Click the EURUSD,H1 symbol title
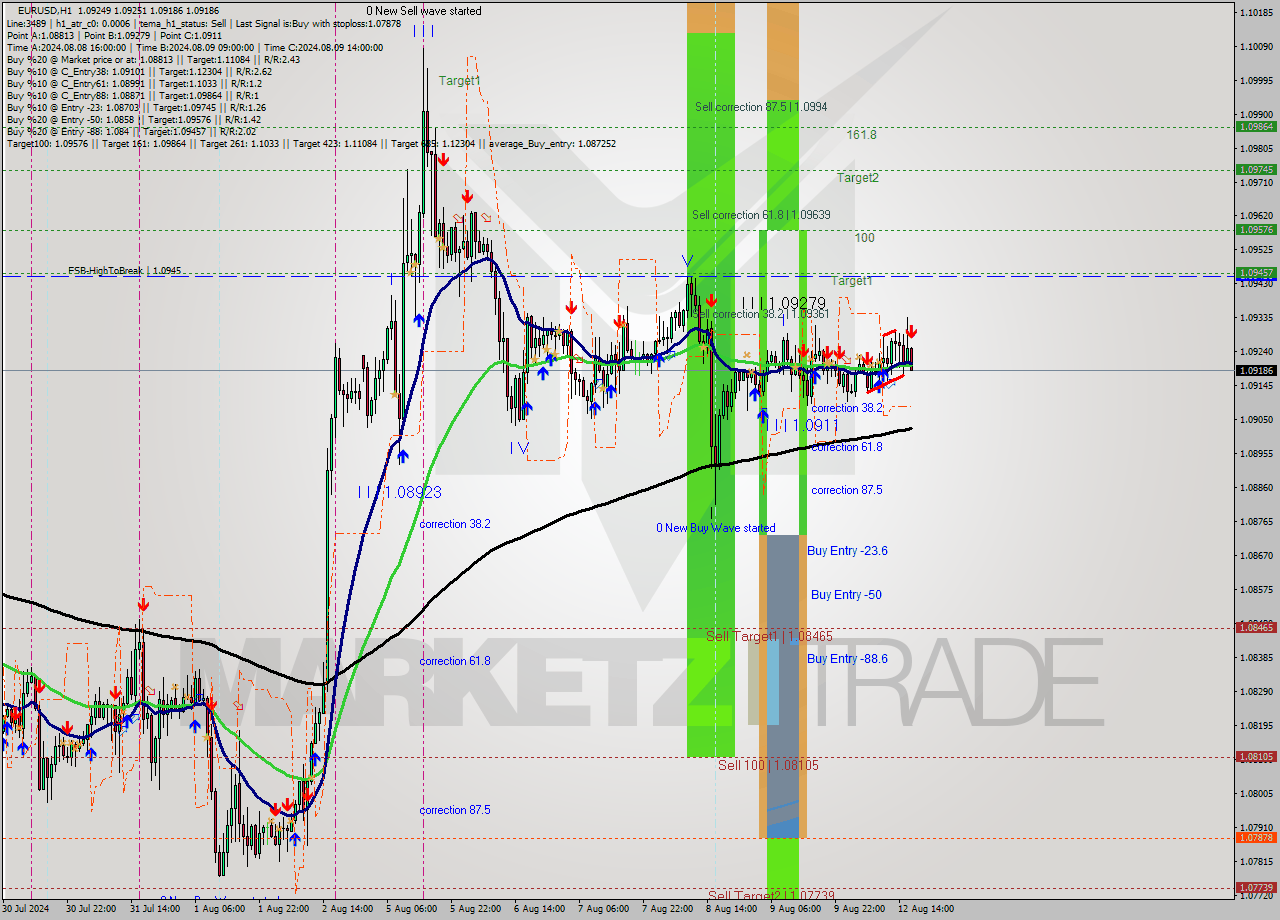This screenshot has width=1280, height=920. click(44, 10)
